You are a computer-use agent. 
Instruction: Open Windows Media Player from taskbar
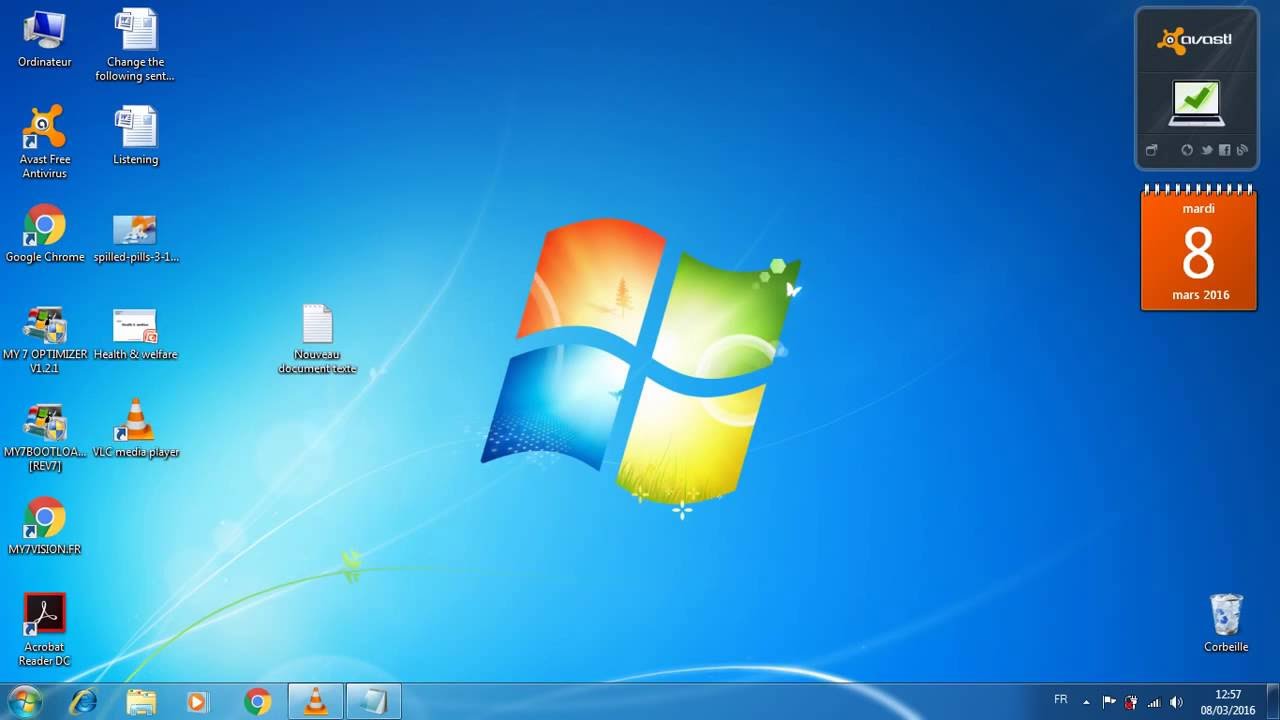198,702
